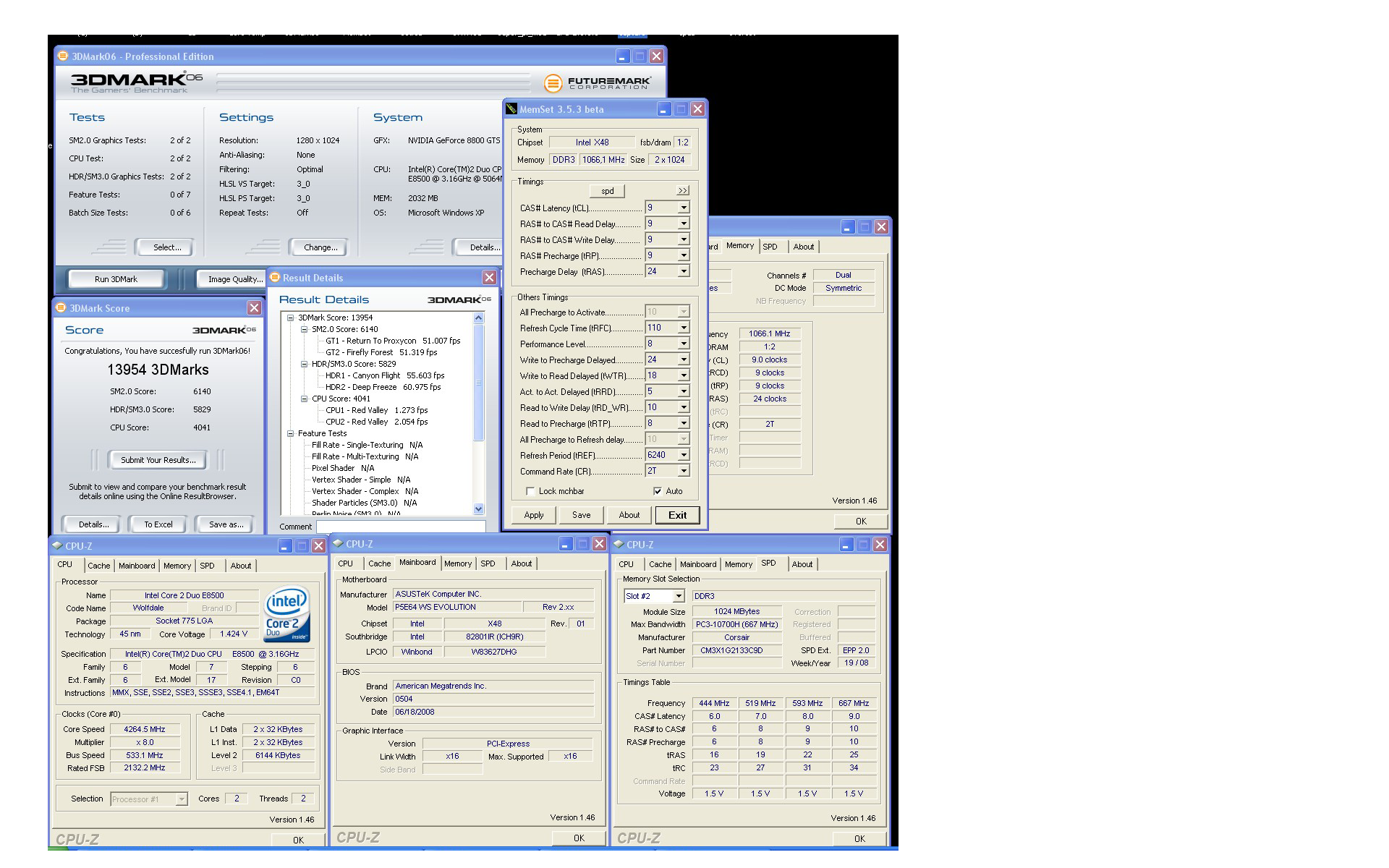Click Result Details scrollbar up arrow
1389x868 pixels.
pyautogui.click(x=478, y=318)
